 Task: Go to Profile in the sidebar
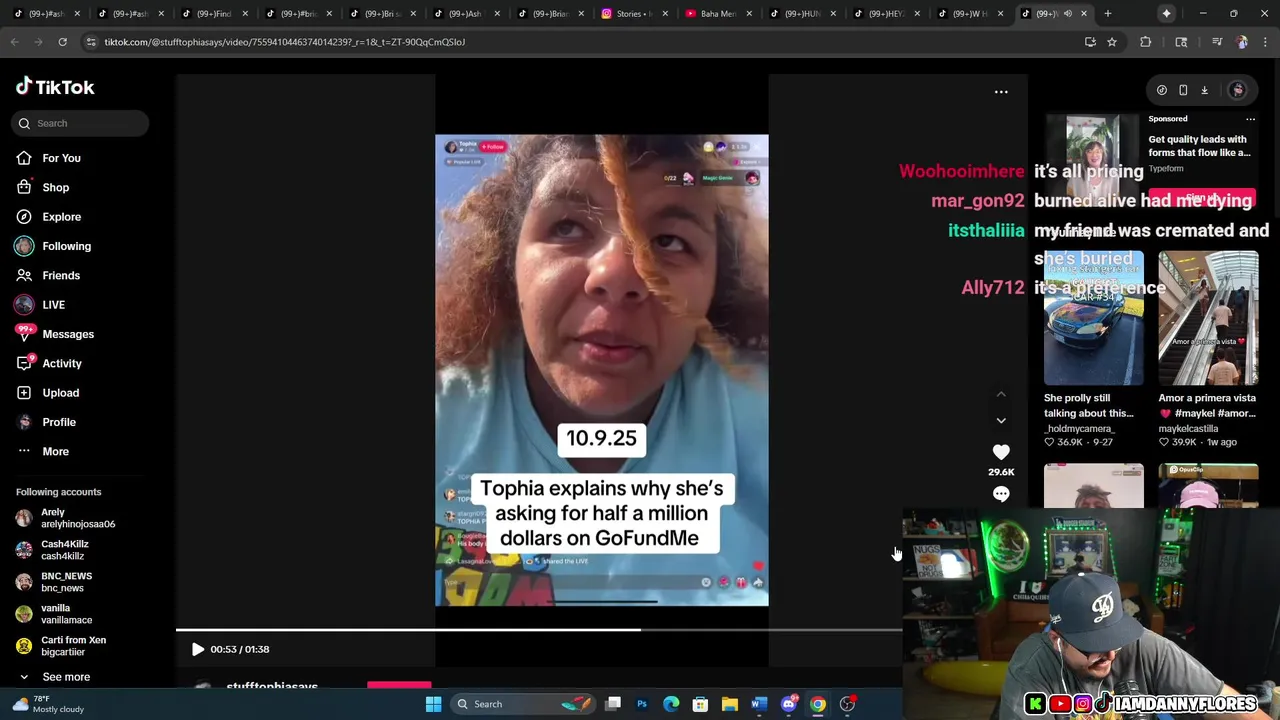58,422
